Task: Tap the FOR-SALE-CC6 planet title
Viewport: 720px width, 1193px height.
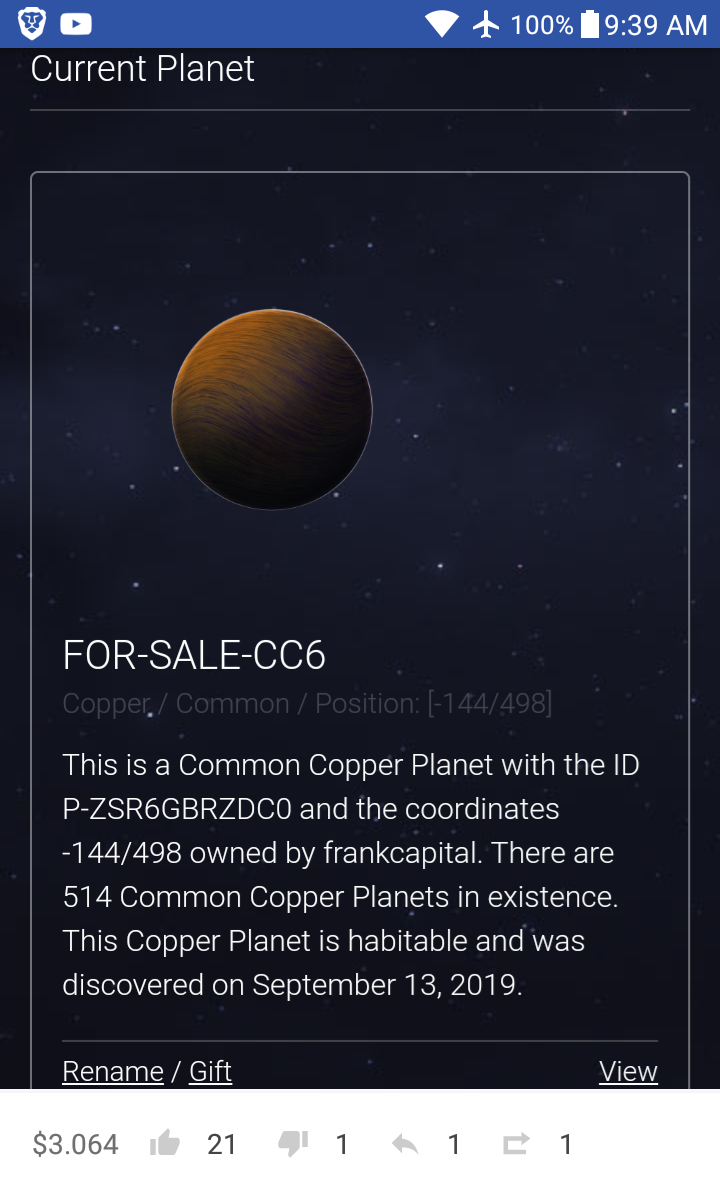Action: tap(194, 655)
